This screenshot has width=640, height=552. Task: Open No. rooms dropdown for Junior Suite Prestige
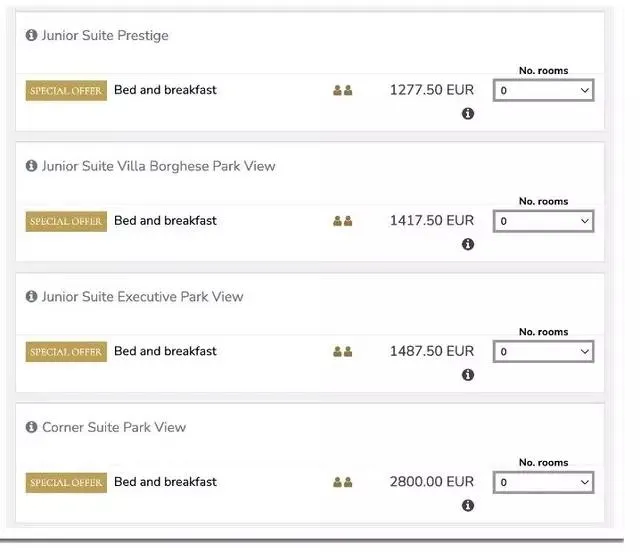[543, 91]
